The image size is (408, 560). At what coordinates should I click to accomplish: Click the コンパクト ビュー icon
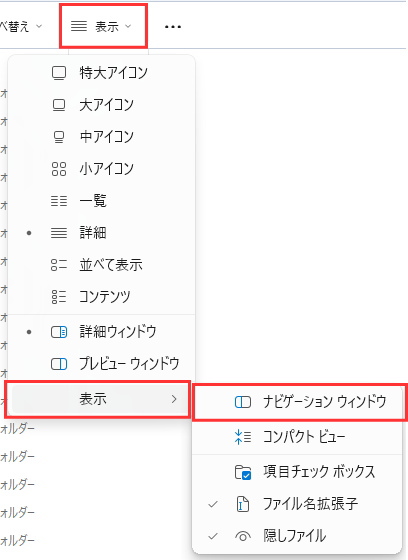pos(243,437)
